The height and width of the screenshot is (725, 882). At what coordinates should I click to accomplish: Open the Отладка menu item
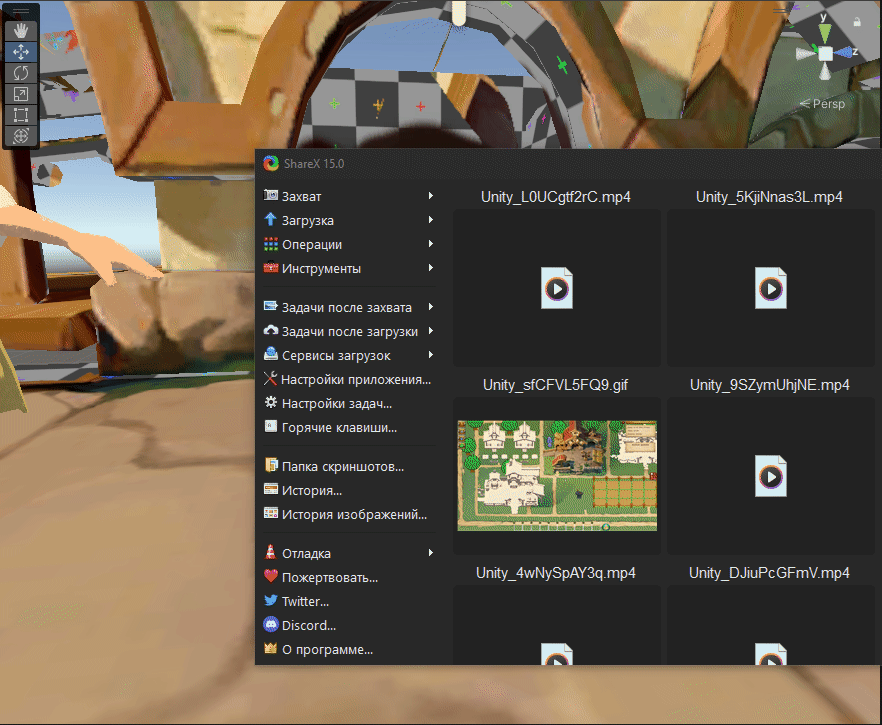point(349,553)
